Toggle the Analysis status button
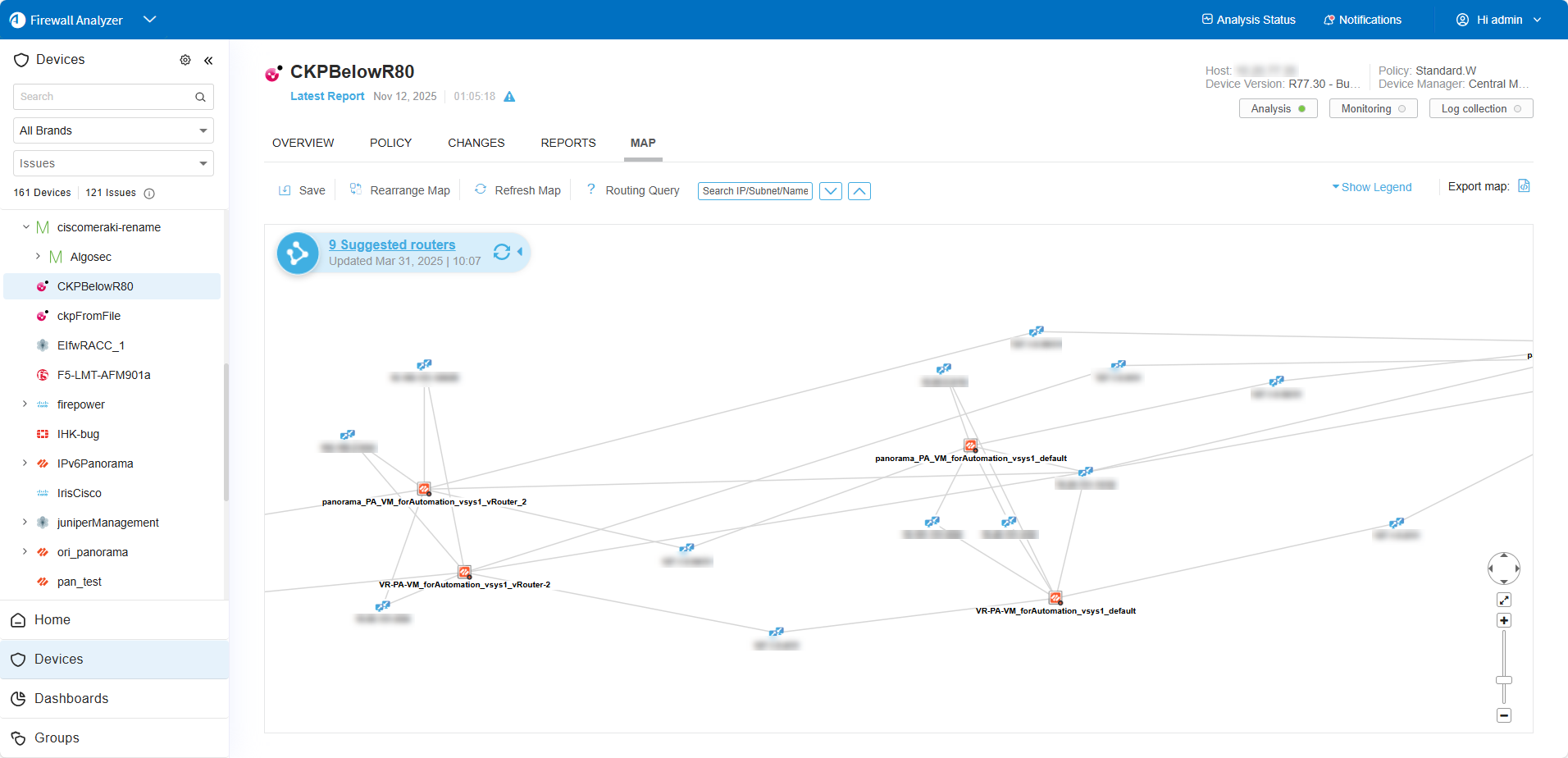1568x758 pixels. pos(1278,109)
